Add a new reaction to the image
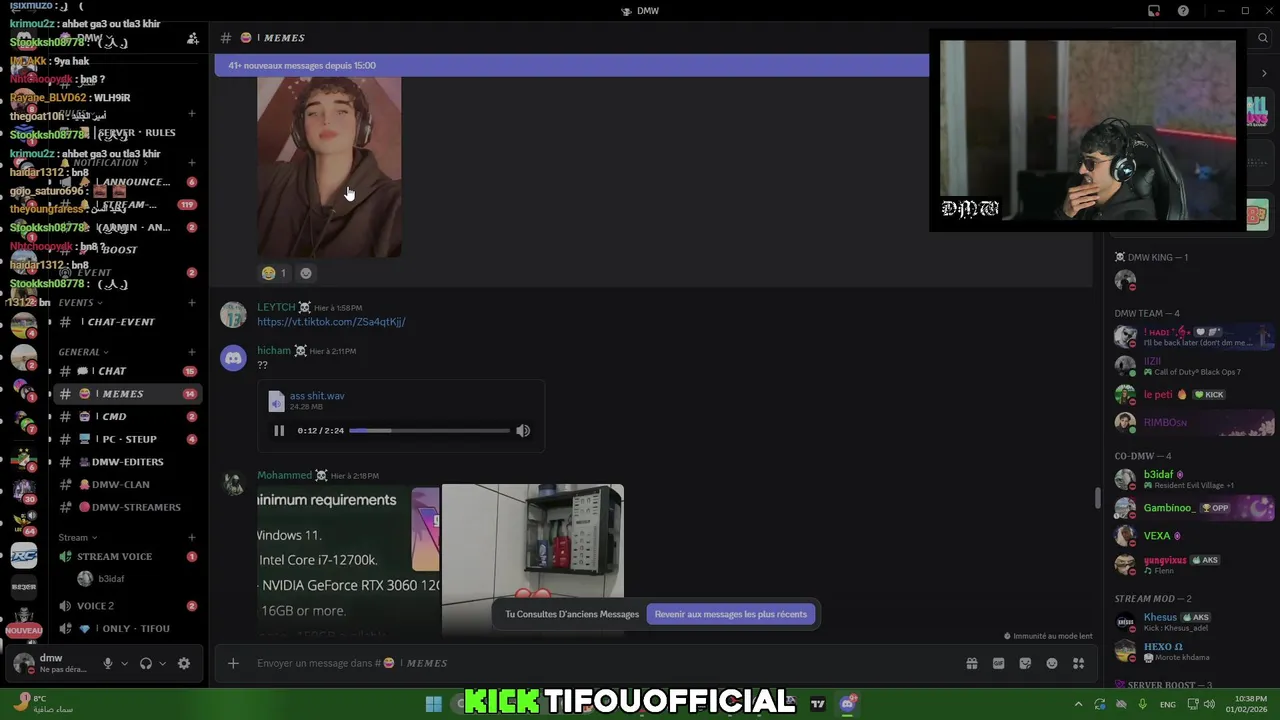1280x720 pixels. (306, 273)
